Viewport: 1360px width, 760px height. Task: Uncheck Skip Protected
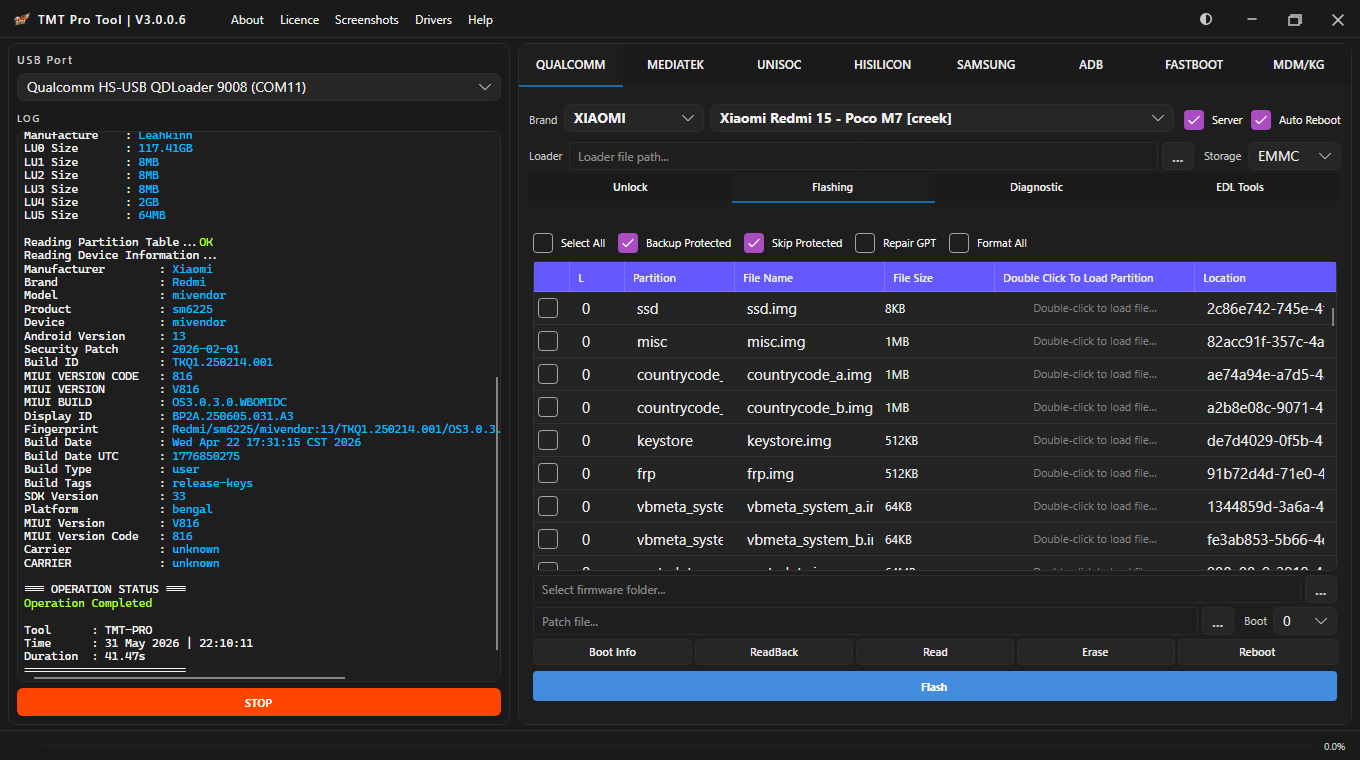(x=754, y=243)
